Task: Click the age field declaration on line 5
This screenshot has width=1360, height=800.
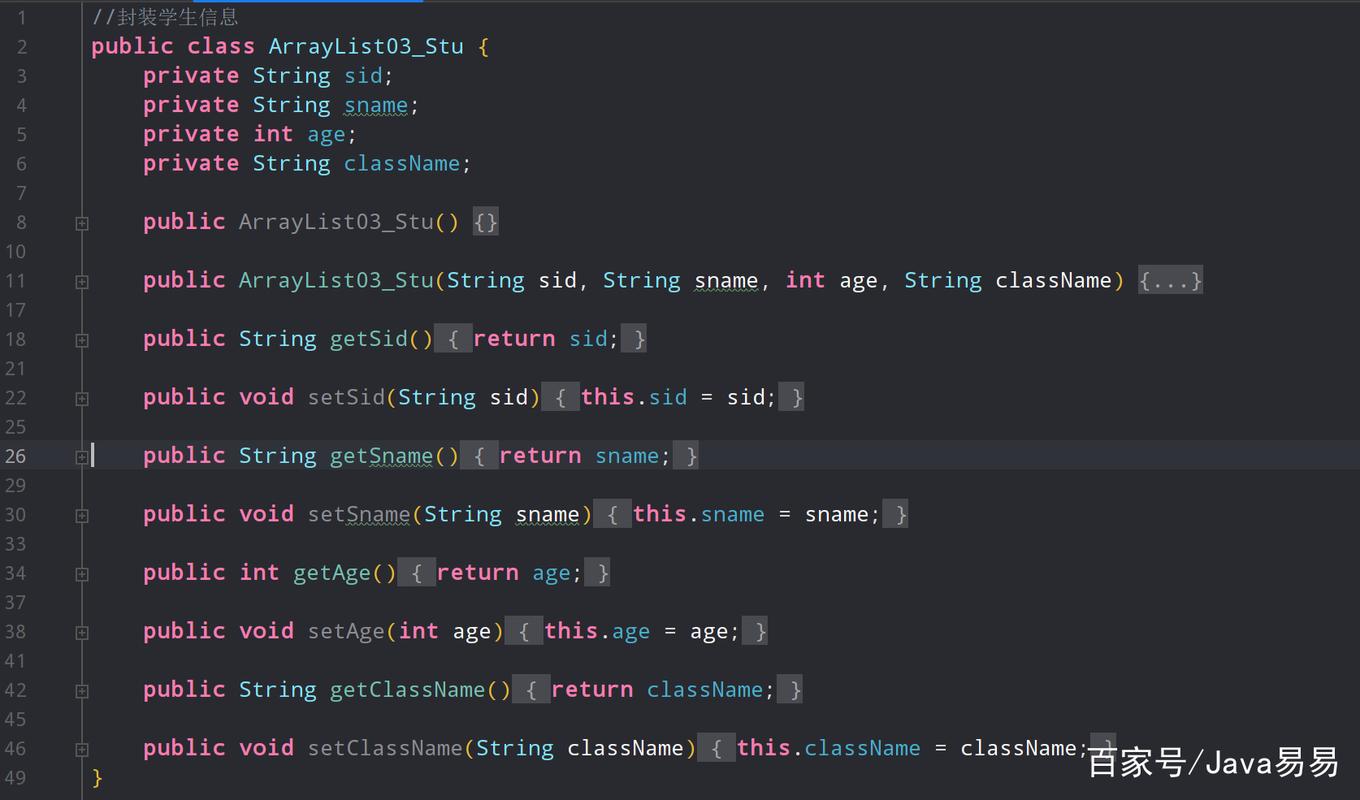Action: pyautogui.click(x=326, y=135)
